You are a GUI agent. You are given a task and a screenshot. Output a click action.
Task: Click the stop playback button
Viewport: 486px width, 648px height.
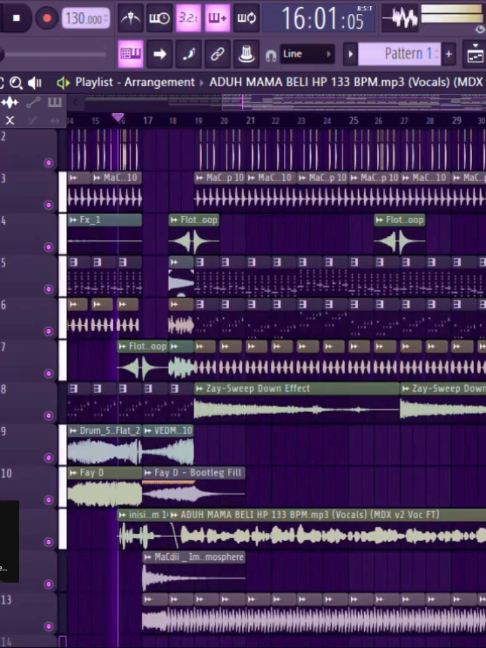[x=16, y=18]
